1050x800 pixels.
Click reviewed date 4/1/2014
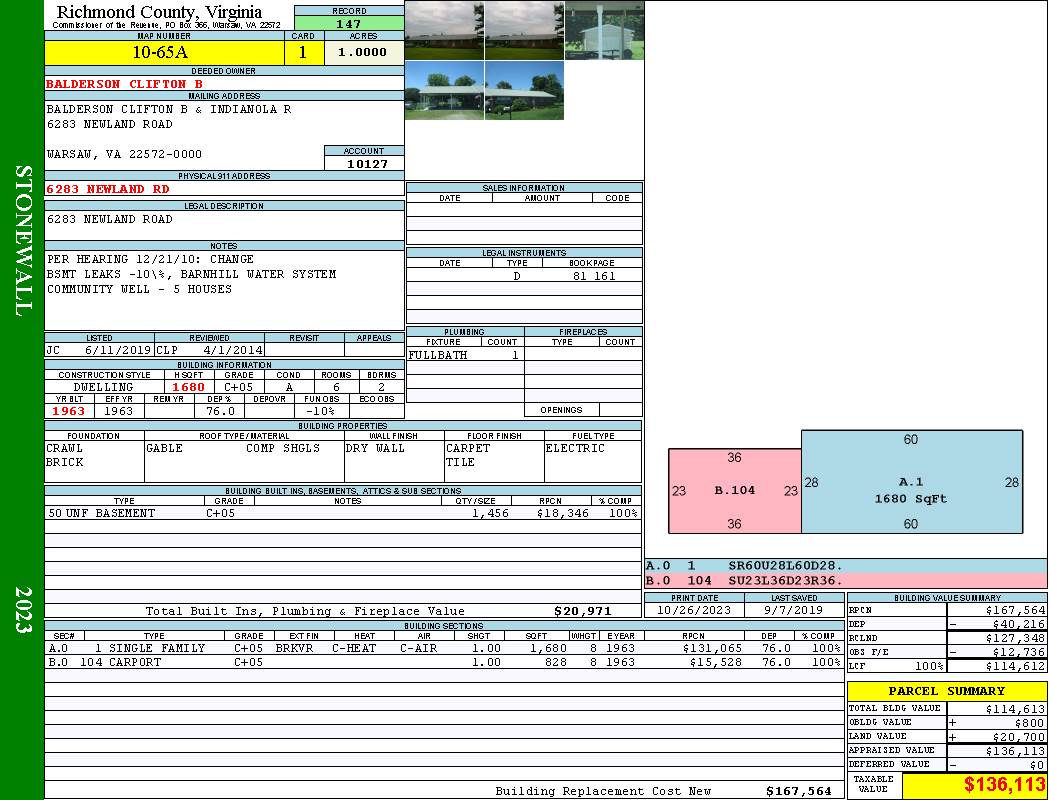pyautogui.click(x=232, y=350)
